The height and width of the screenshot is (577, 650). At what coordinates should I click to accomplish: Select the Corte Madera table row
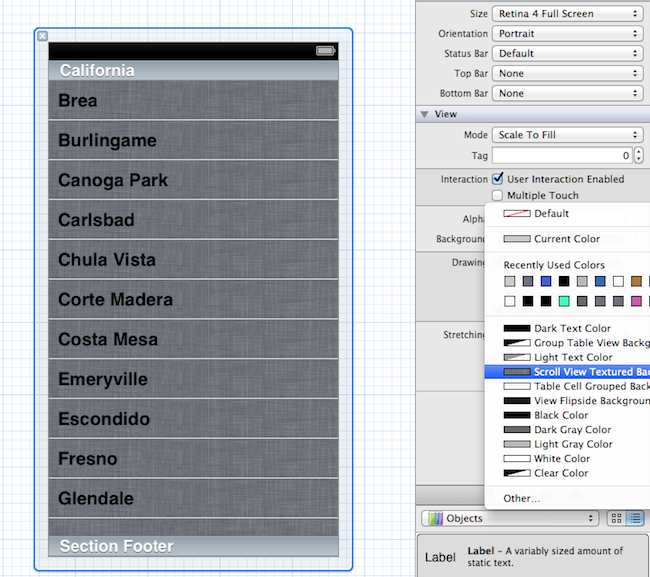(194, 299)
